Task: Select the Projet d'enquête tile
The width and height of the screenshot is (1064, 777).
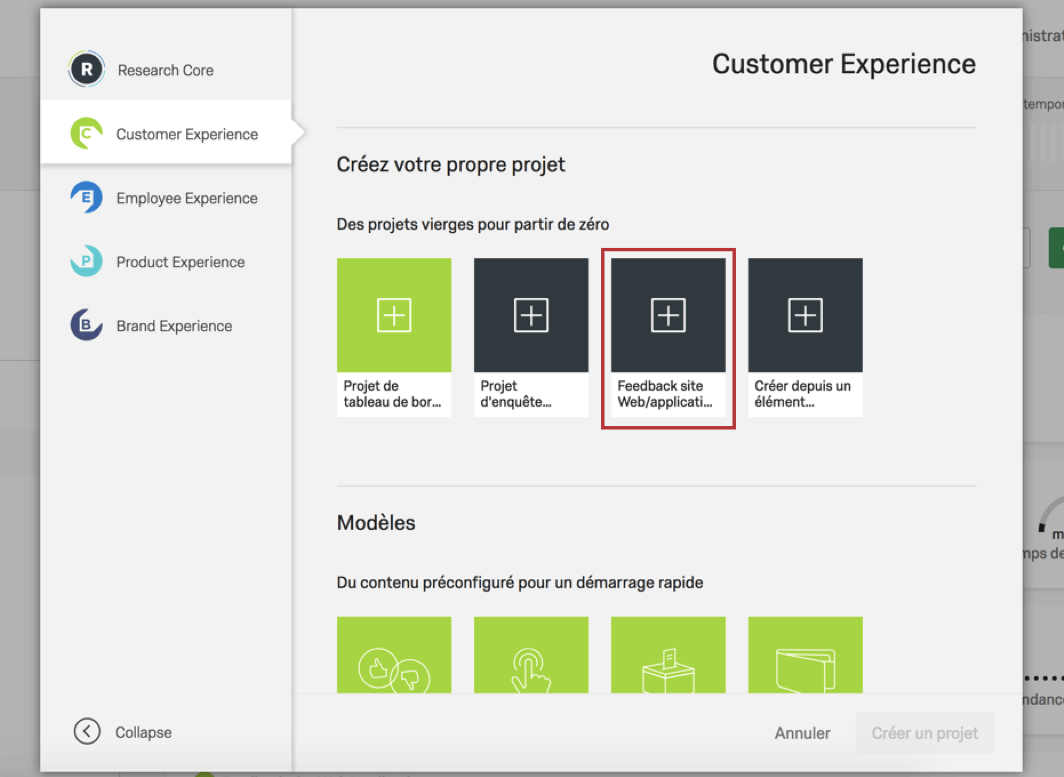Action: 531,337
